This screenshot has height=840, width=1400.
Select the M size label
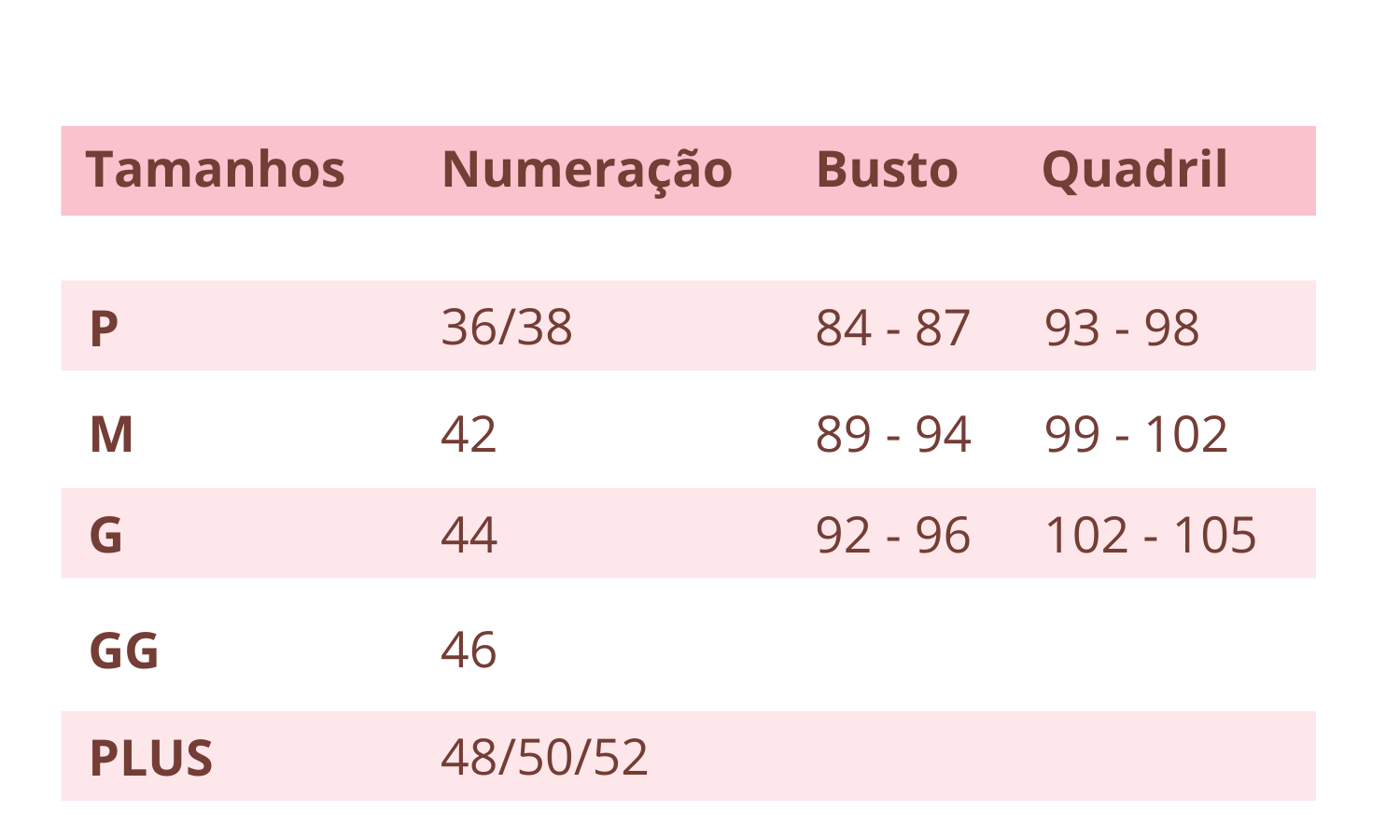tap(111, 435)
